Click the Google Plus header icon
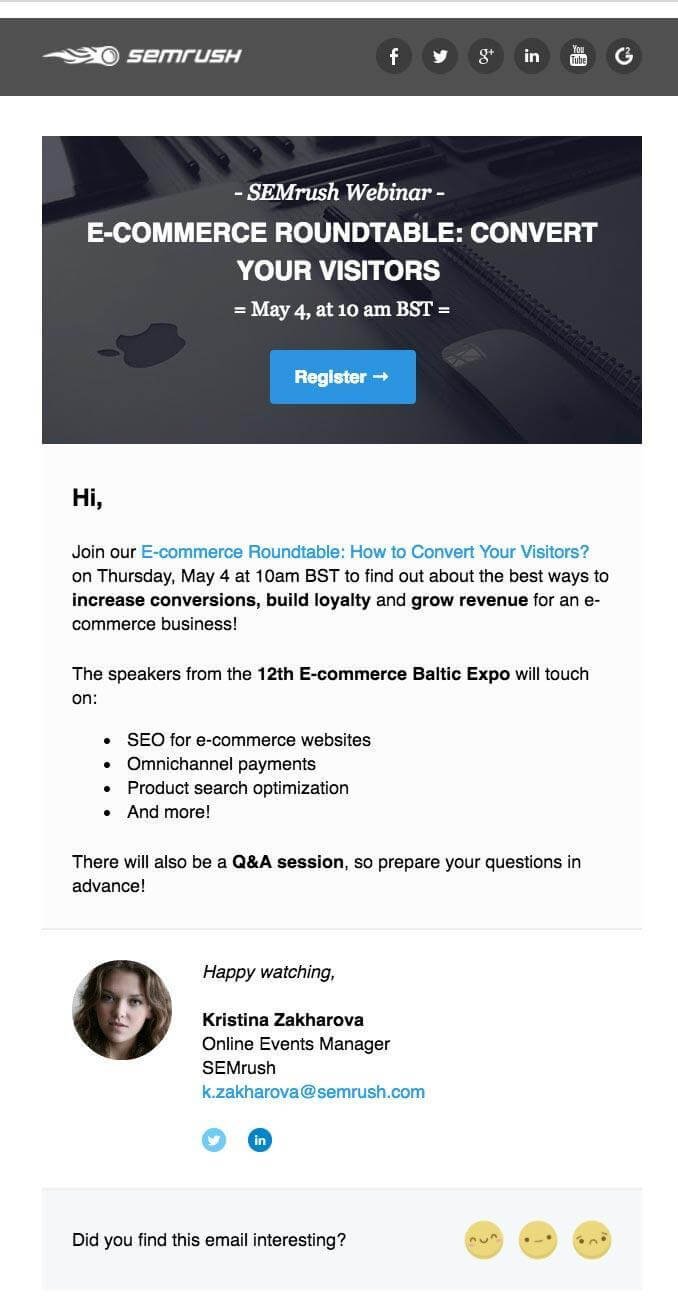 click(486, 56)
